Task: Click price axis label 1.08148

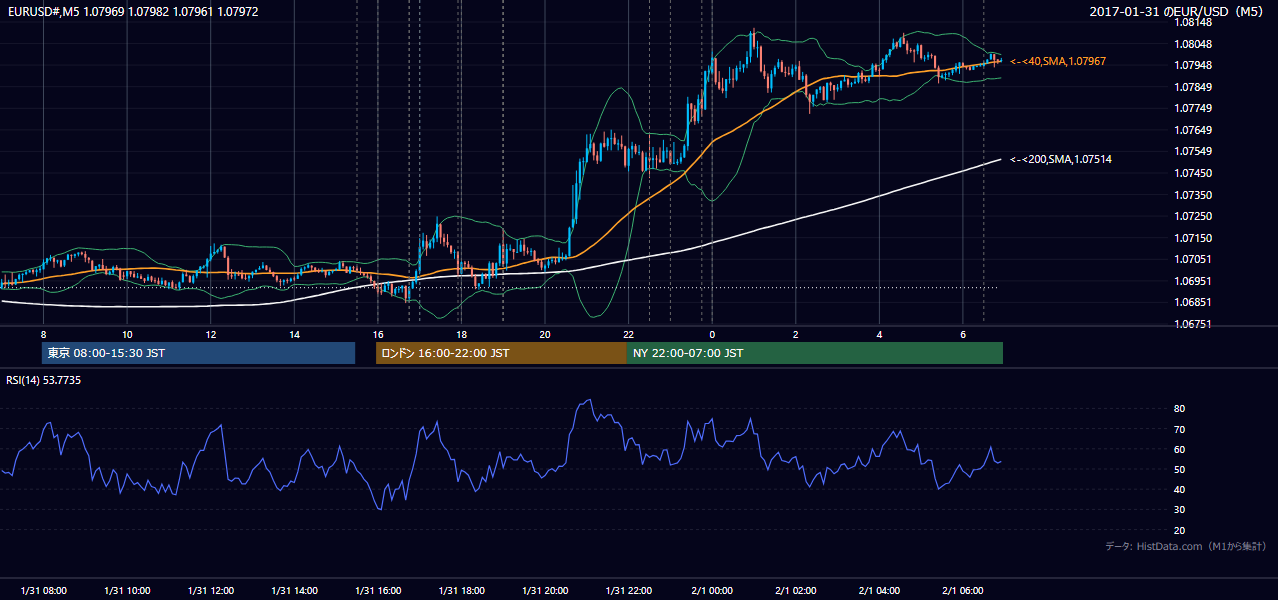Action: tap(1195, 22)
